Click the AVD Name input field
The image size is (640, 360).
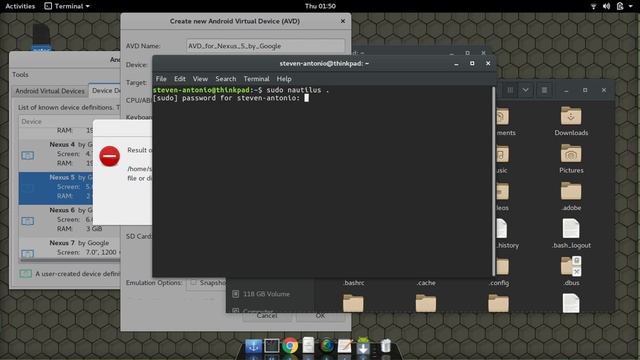[266, 46]
